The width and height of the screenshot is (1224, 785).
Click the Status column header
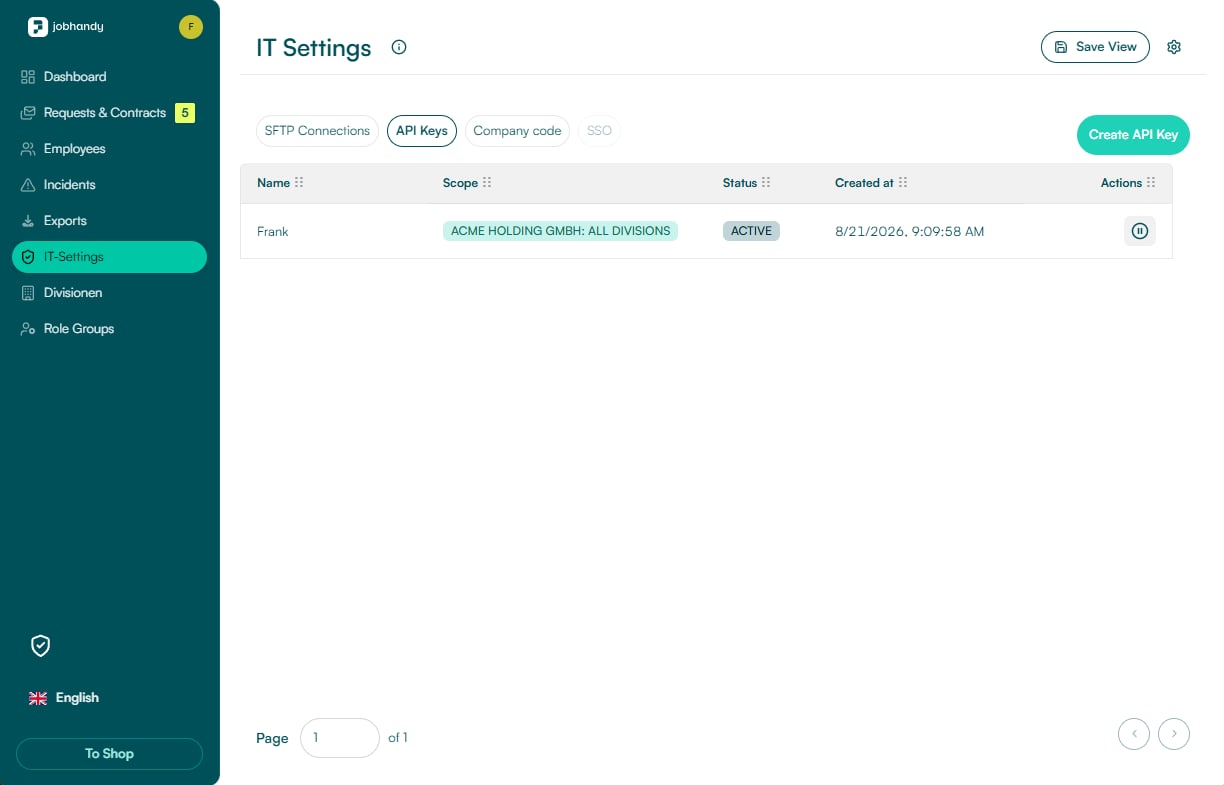click(740, 183)
